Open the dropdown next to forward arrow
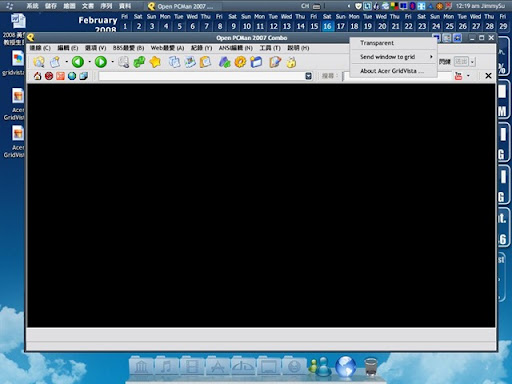The width and height of the screenshot is (512, 384). [x=112, y=62]
